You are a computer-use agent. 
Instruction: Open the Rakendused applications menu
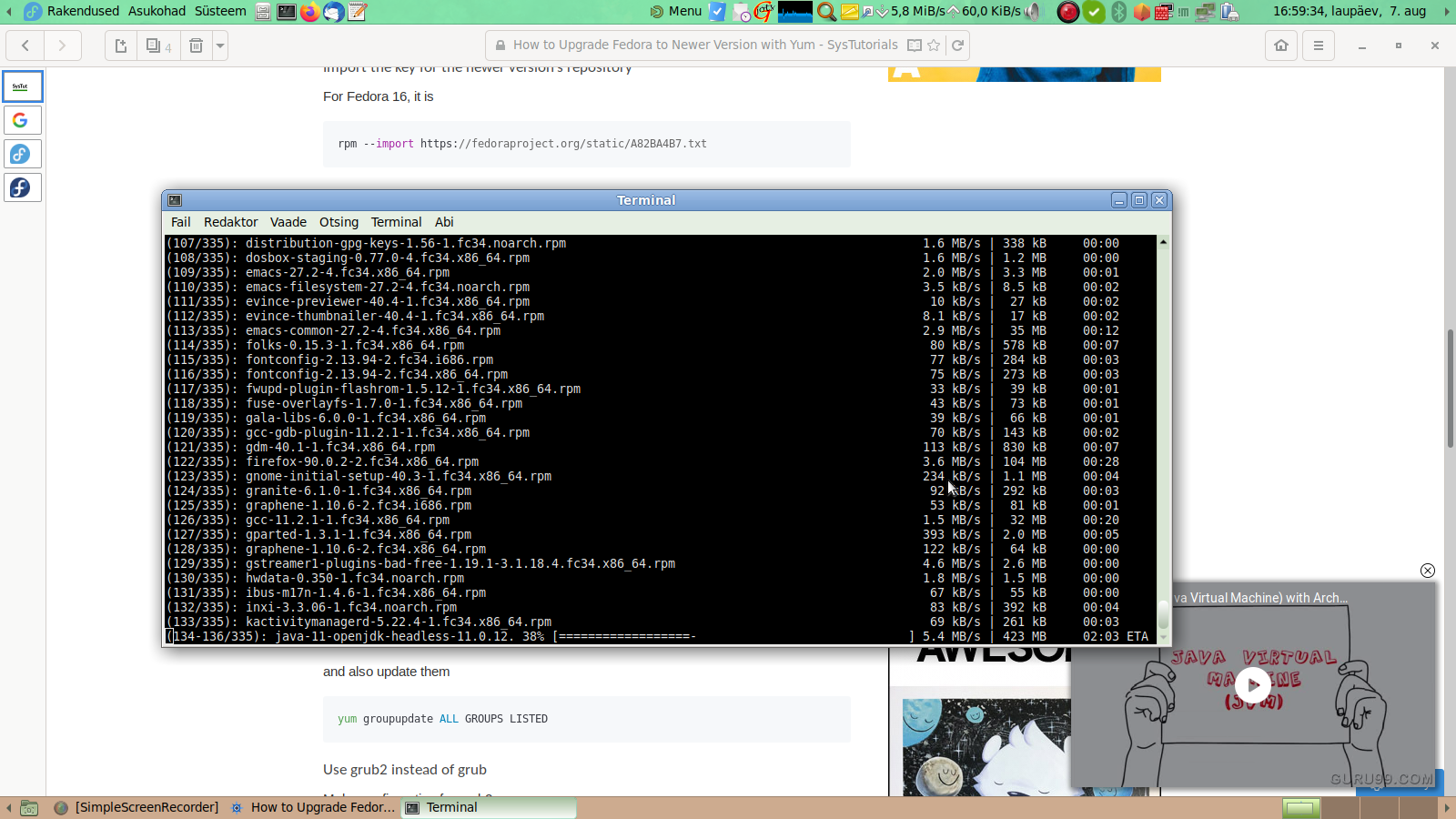(x=83, y=11)
